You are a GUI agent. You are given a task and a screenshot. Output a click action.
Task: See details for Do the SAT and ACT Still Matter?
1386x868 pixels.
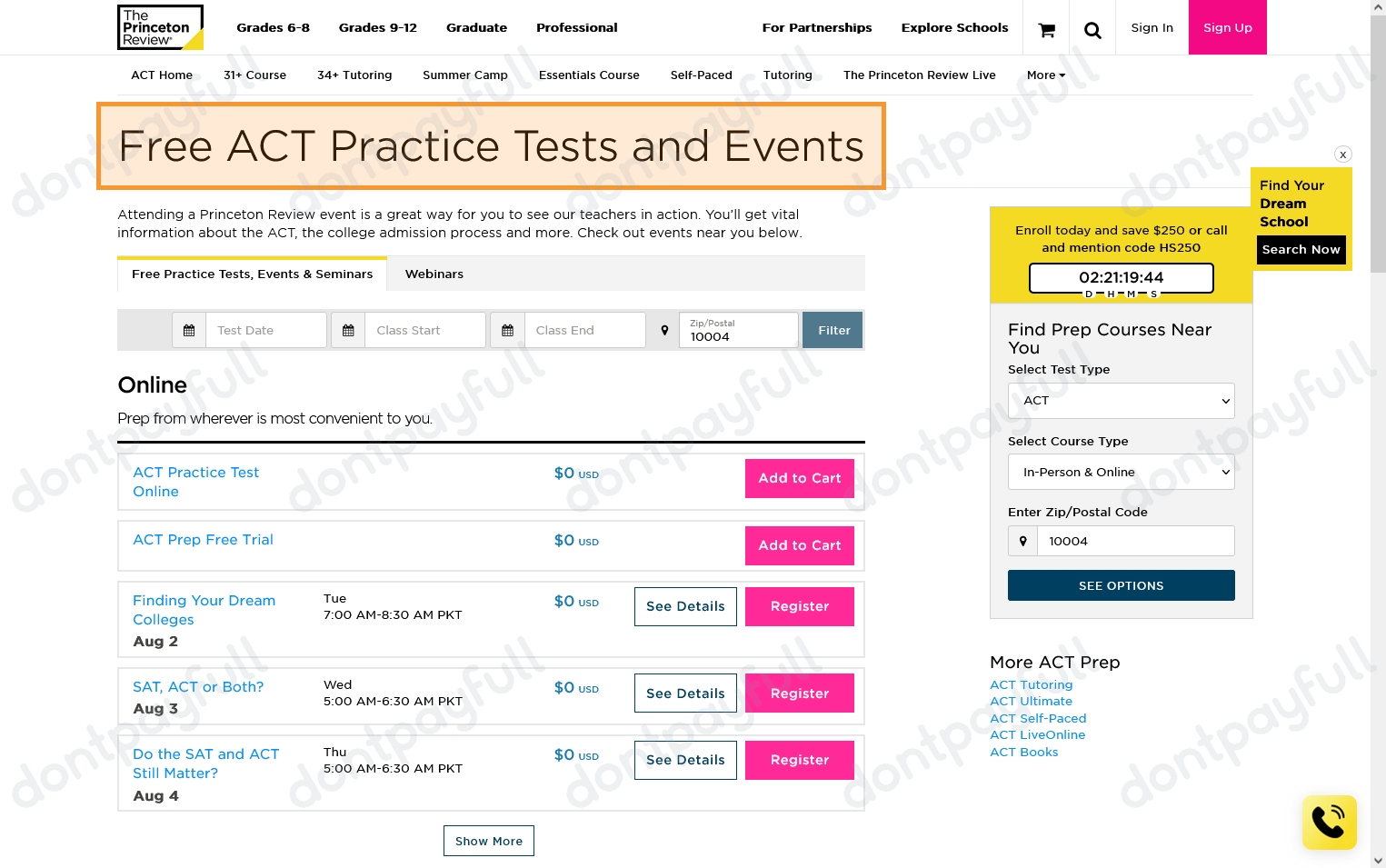coord(685,760)
